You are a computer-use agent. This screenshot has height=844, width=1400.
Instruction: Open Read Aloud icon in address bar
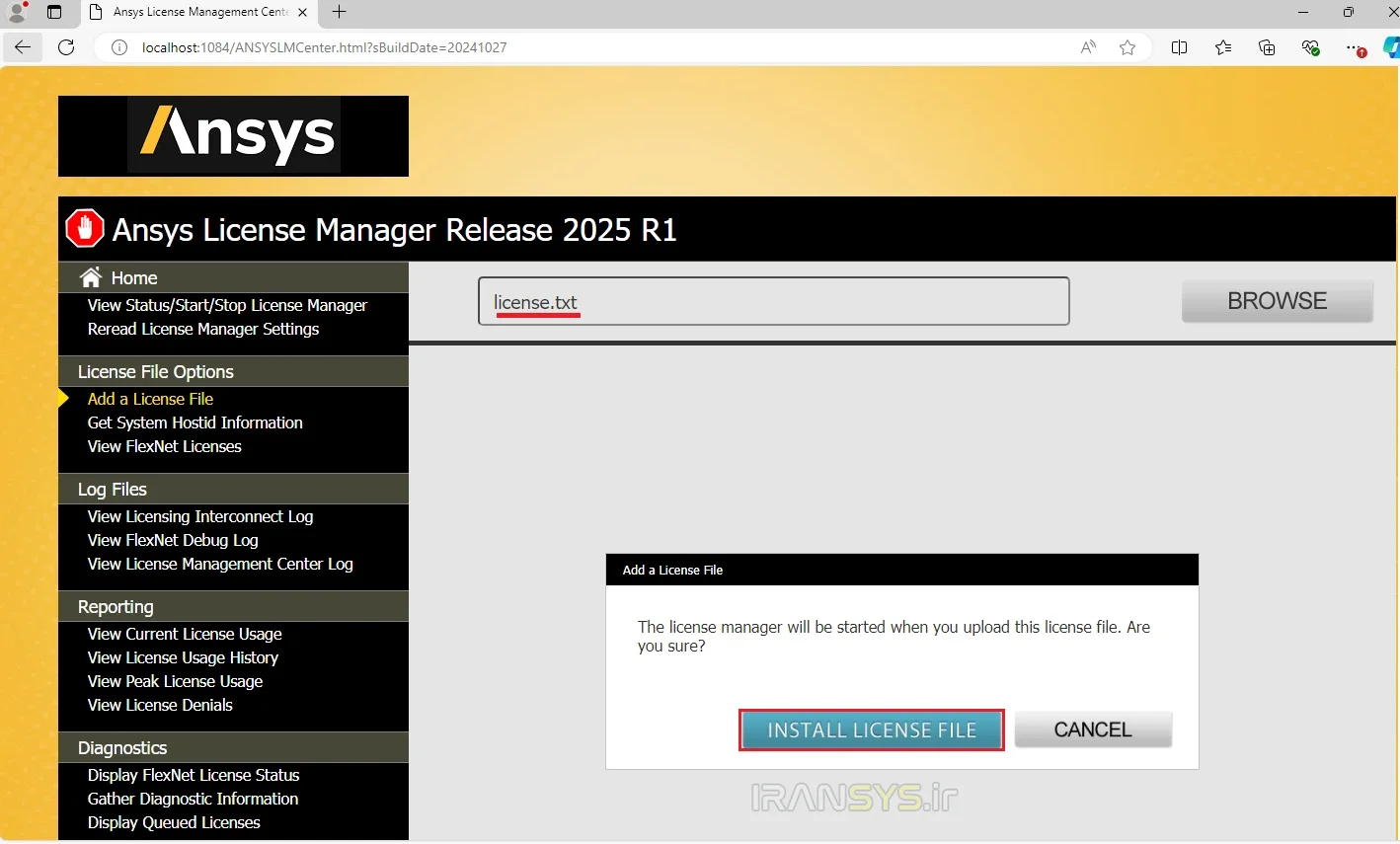[1088, 47]
